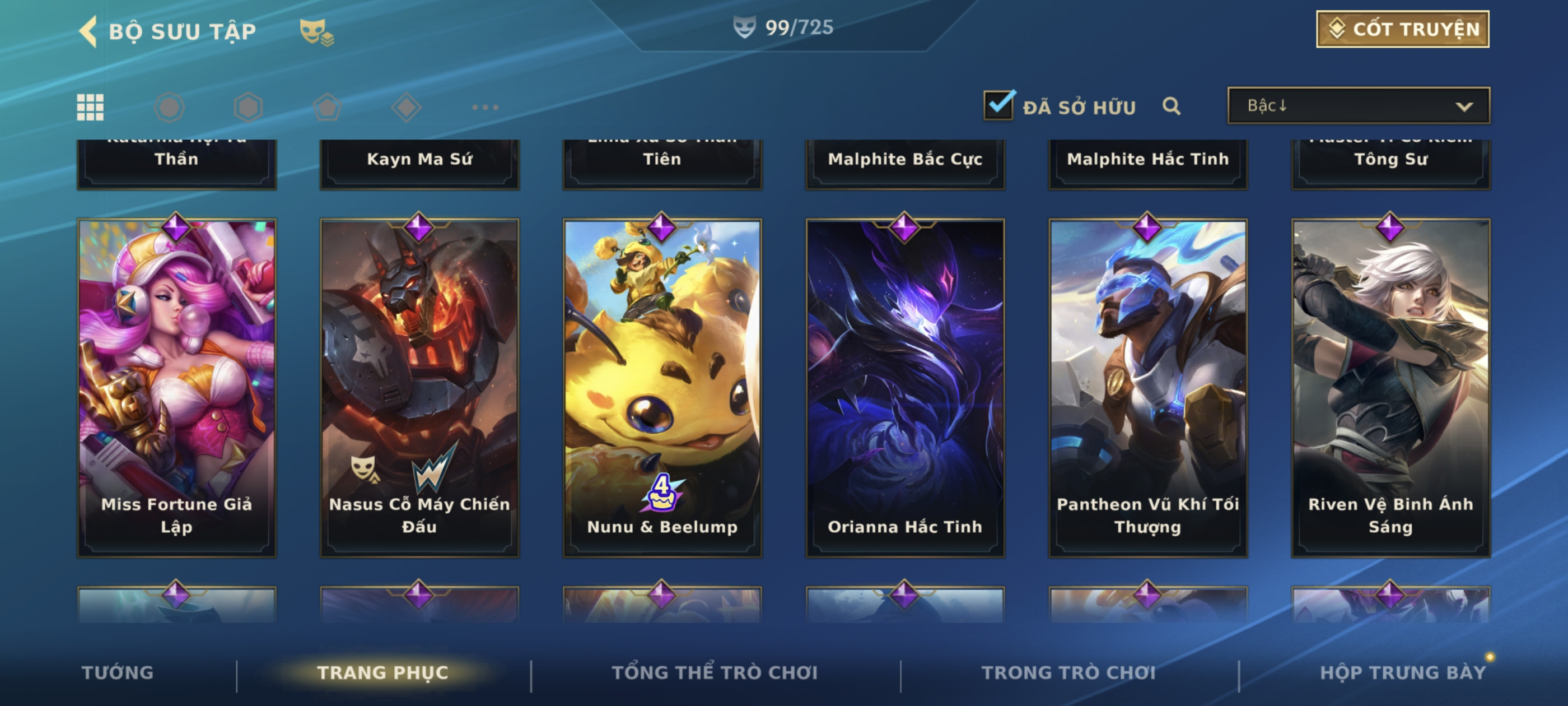Select the Miss Fortune Giả Lập skin
Screen dimensions: 1568x706
[176, 387]
